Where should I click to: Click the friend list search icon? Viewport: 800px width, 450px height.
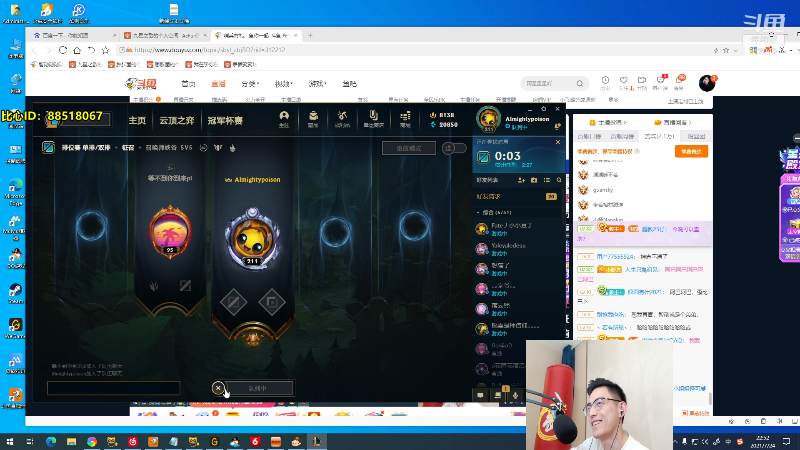pyautogui.click(x=559, y=180)
